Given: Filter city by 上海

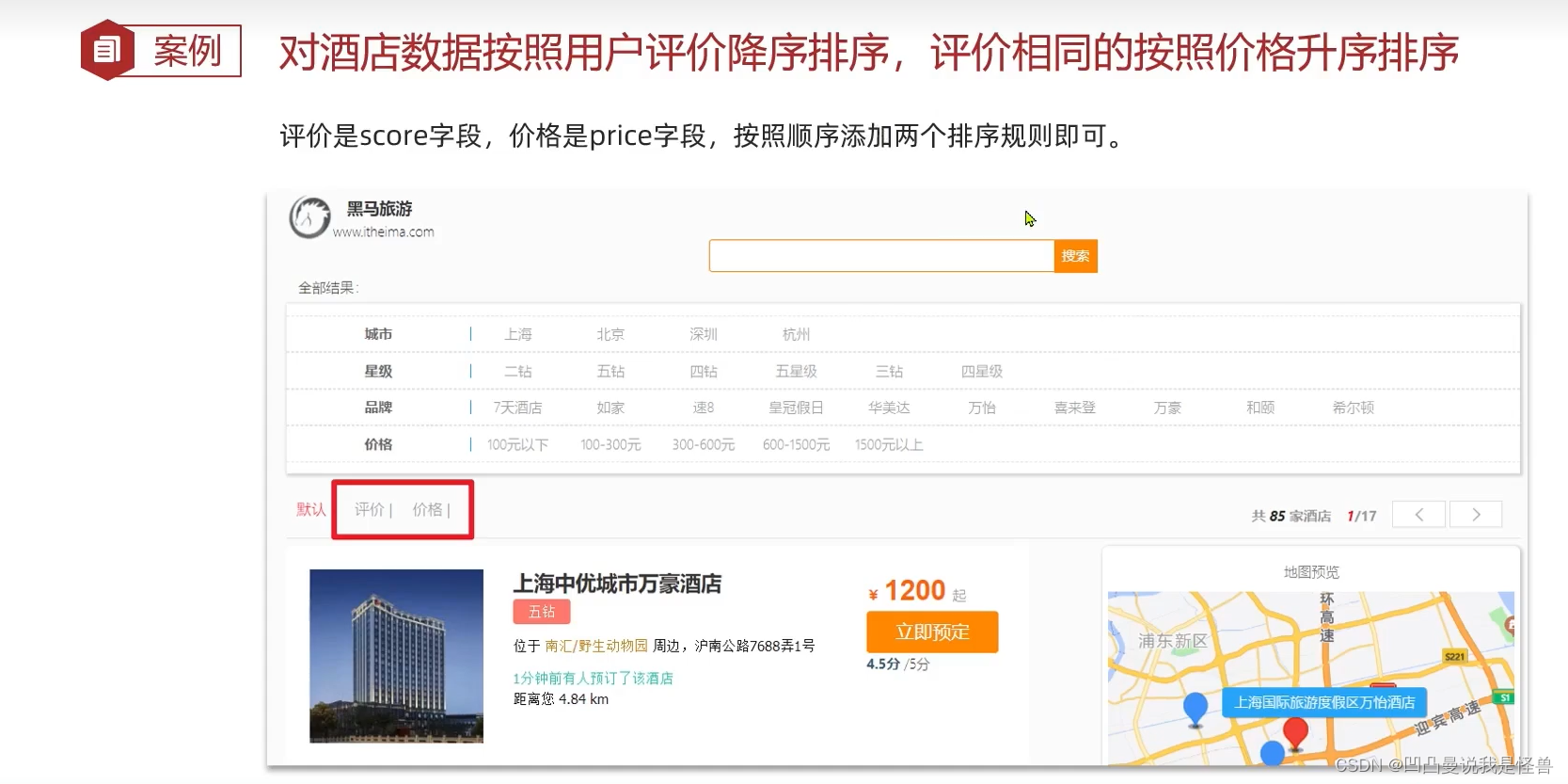Looking at the screenshot, I should point(518,334).
